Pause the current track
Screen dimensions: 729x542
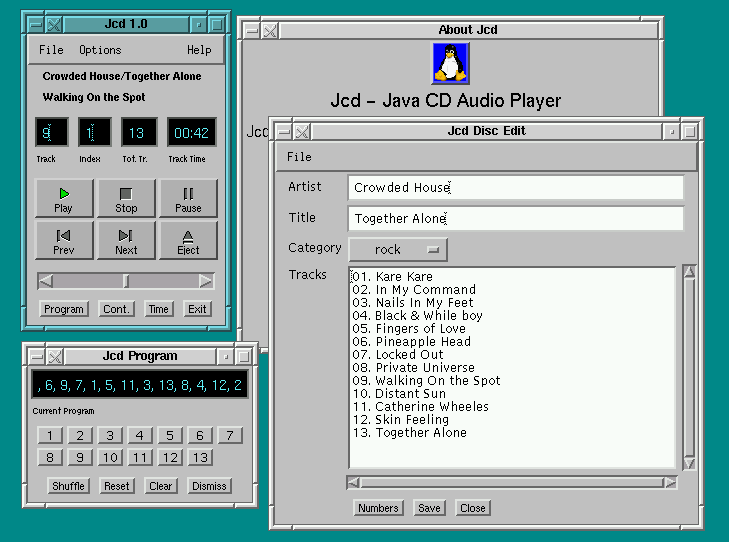click(188, 199)
